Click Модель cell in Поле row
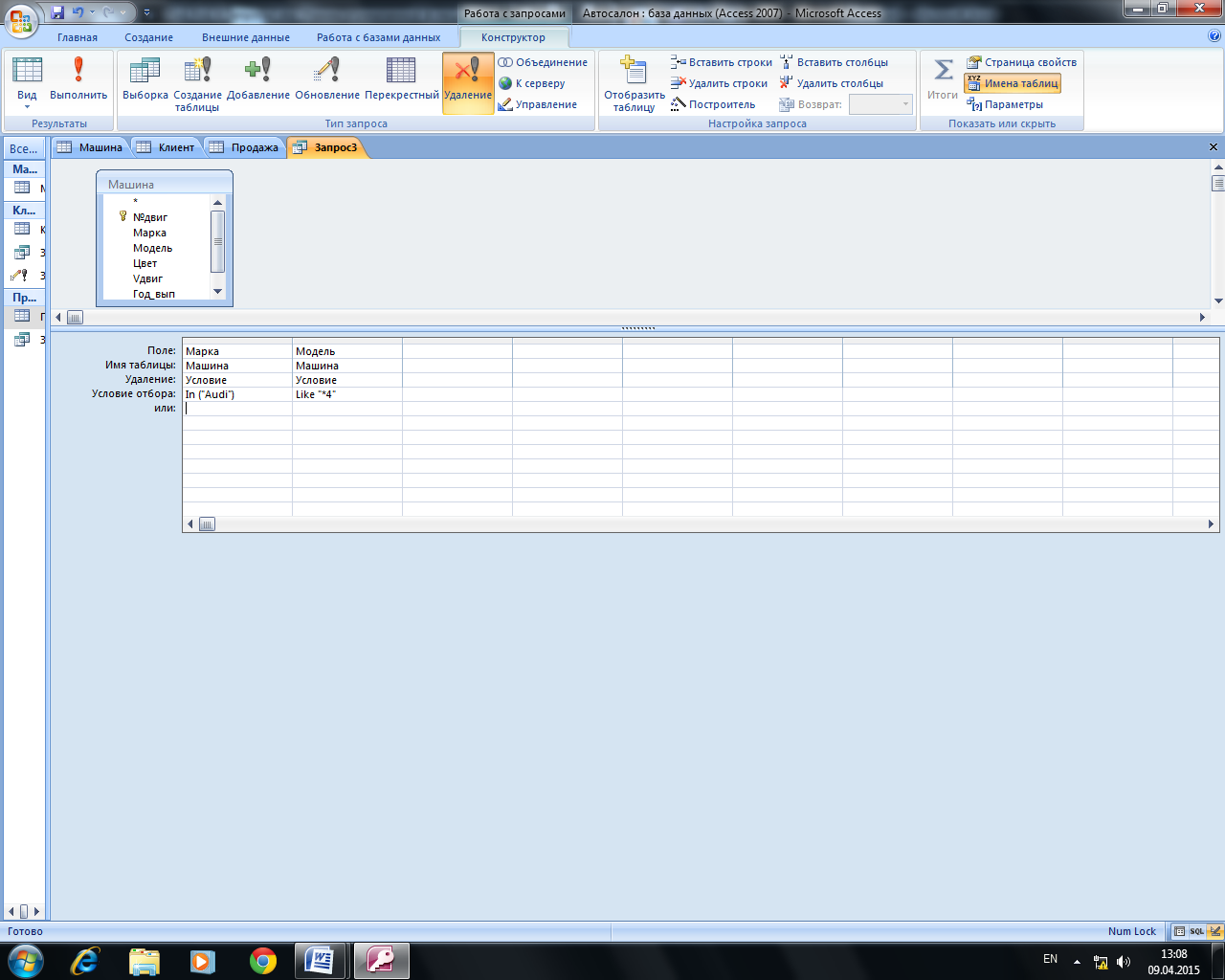The height and width of the screenshot is (980, 1225). pyautogui.click(x=347, y=351)
